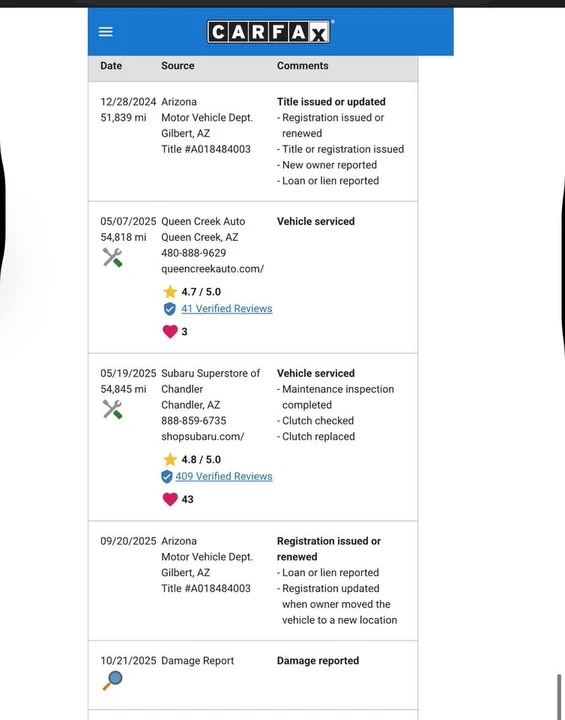The image size is (565, 720).
Task: Open the 41 Verified Reviews link
Action: pyautogui.click(x=226, y=309)
